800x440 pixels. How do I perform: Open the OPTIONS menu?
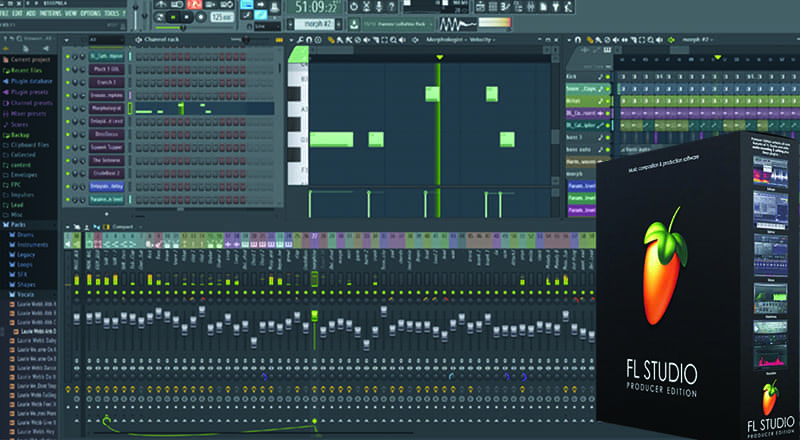click(x=90, y=13)
